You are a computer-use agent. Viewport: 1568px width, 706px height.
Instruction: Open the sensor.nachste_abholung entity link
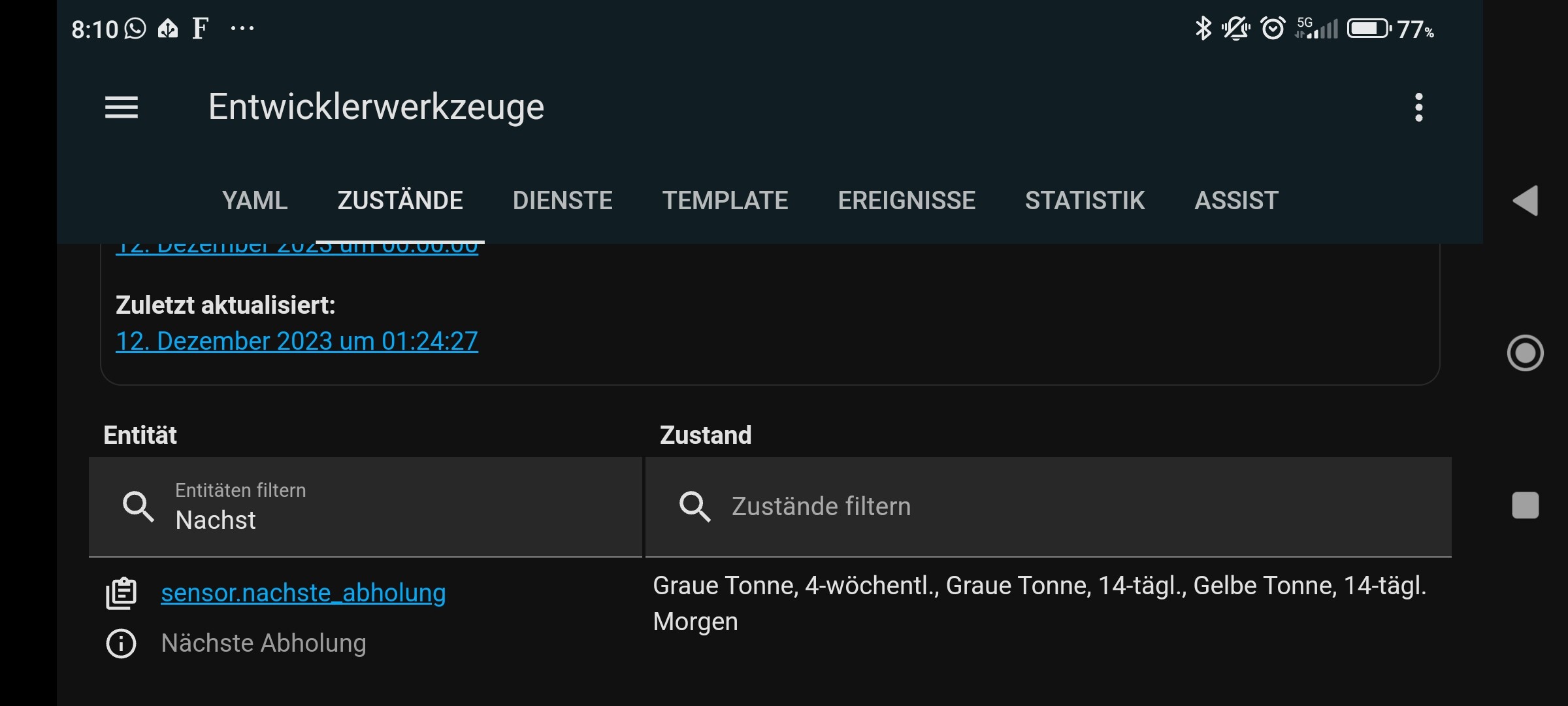pos(303,593)
